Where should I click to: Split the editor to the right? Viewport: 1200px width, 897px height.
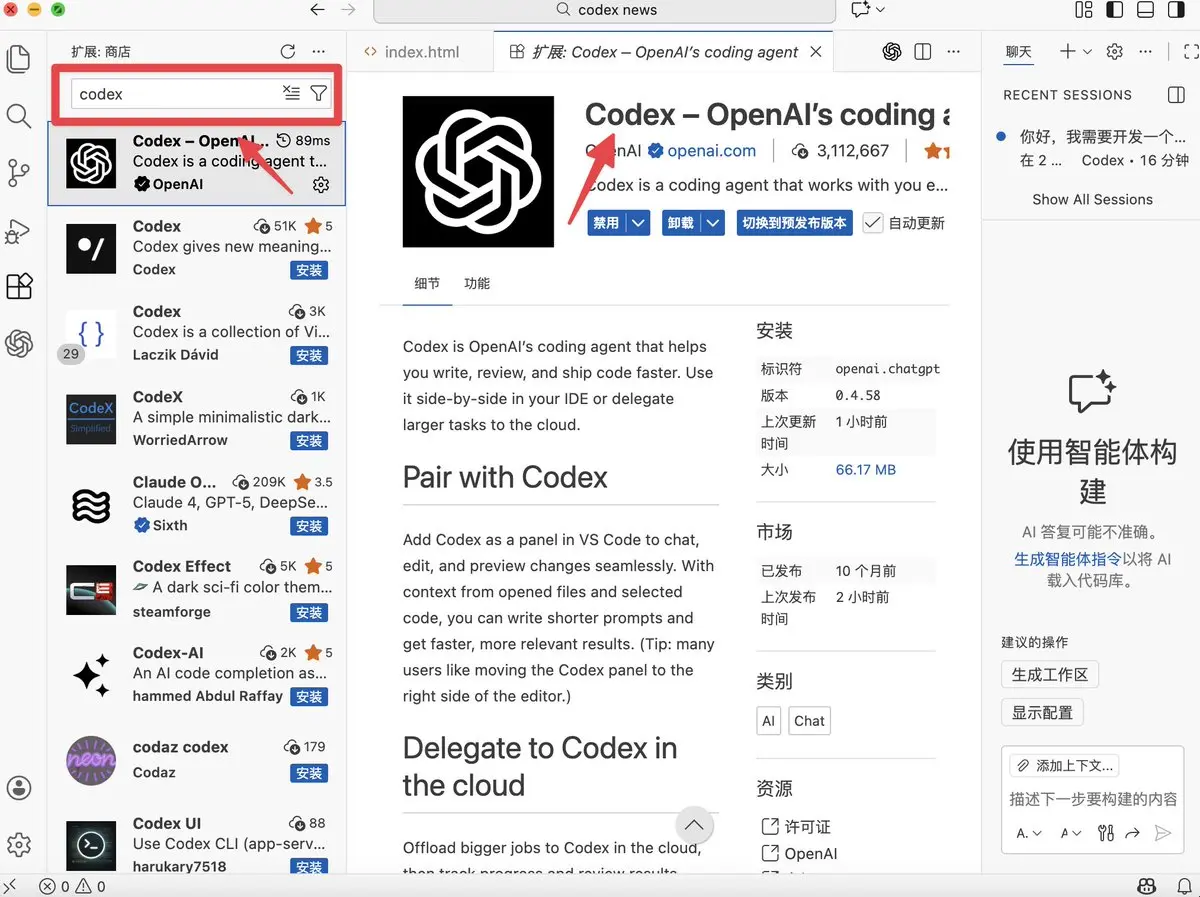click(x=923, y=52)
